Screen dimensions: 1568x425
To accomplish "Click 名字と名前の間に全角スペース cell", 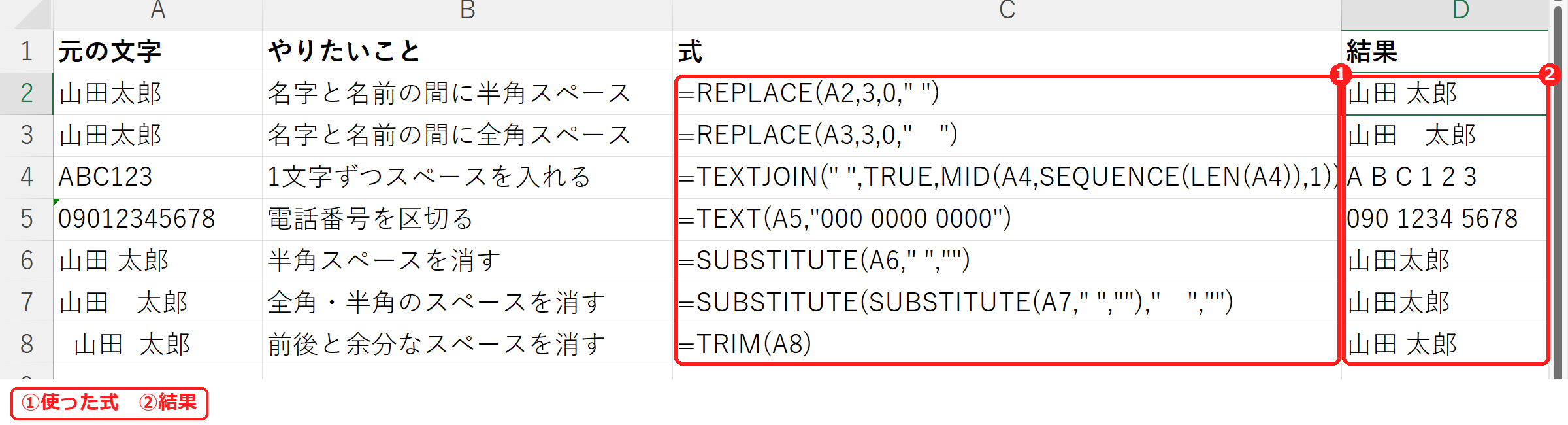I will click(x=467, y=135).
